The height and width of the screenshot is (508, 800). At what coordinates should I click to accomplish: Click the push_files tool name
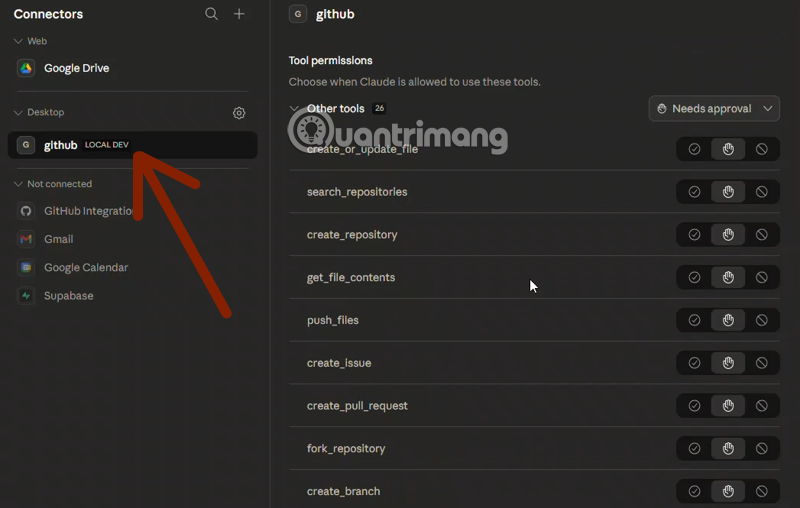(333, 320)
